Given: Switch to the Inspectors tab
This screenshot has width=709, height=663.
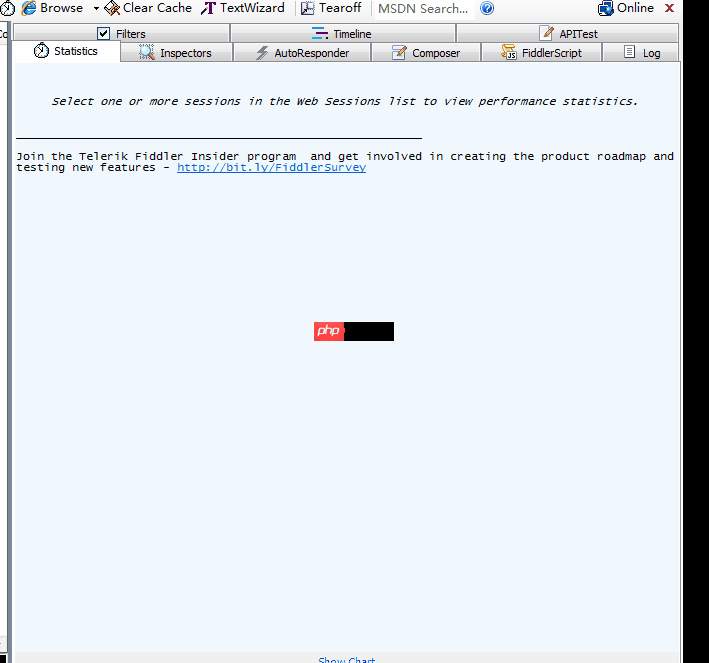Looking at the screenshot, I should coord(176,53).
